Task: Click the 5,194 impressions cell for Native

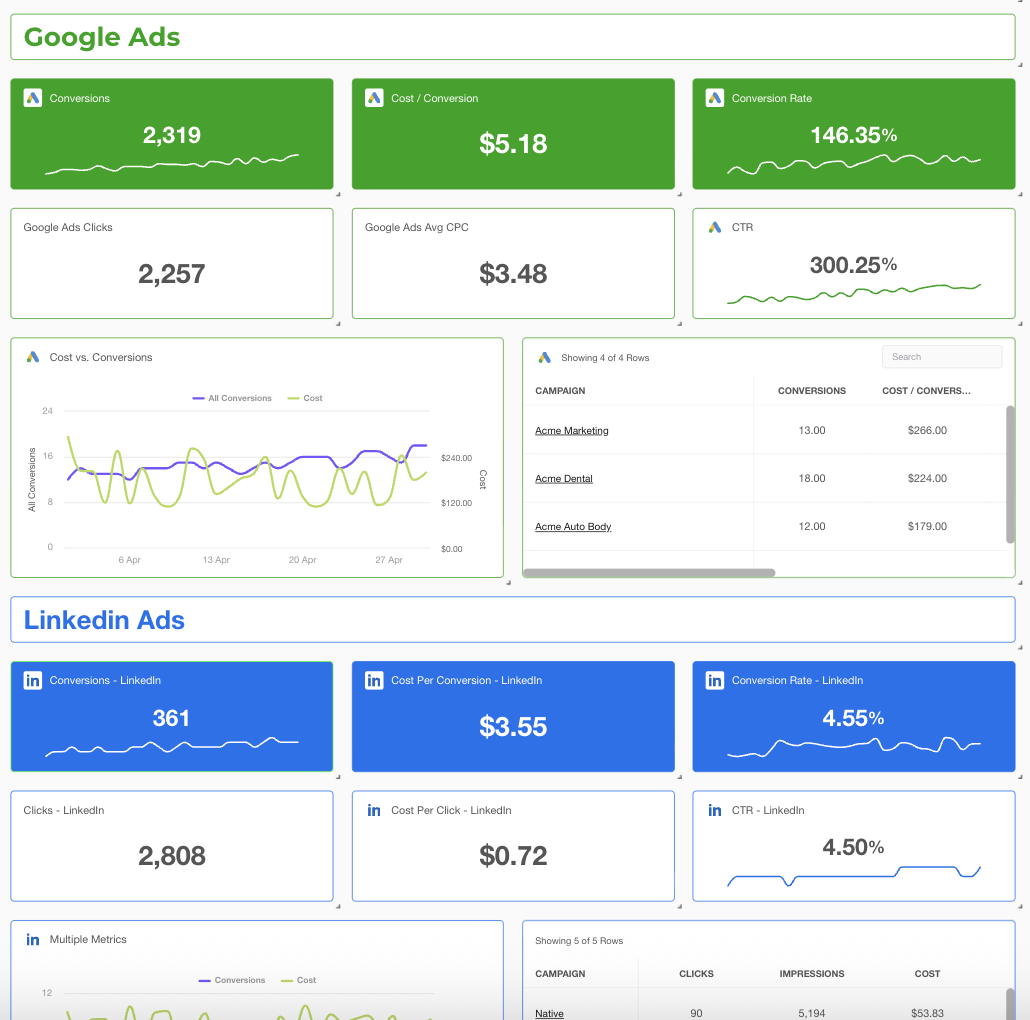Action: (x=811, y=1013)
